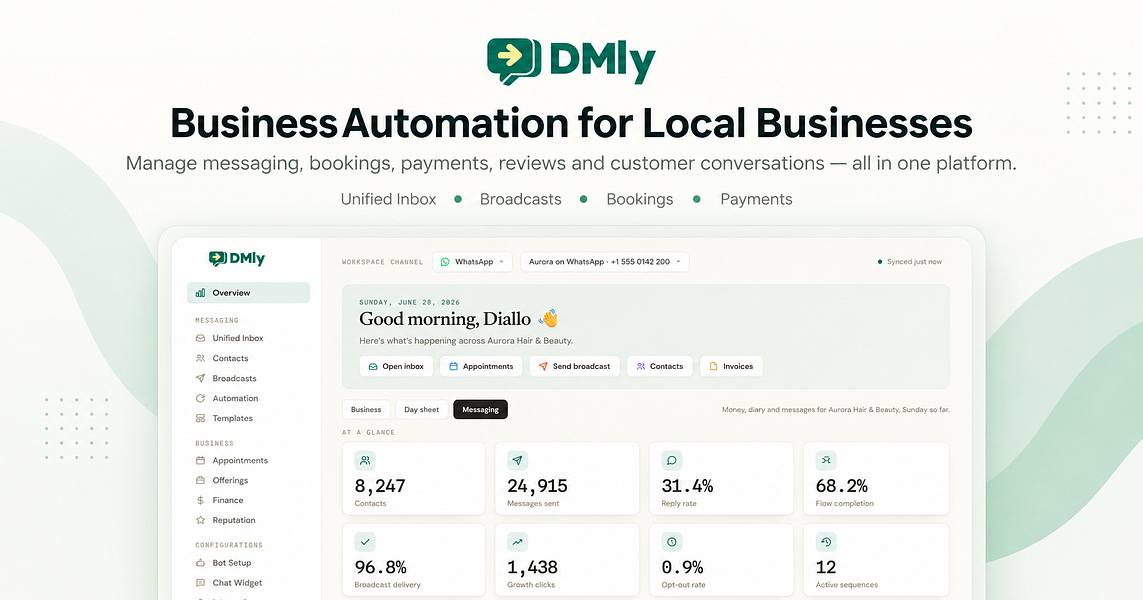Click the 68.2% Flow completion value
Viewport: 1143px width, 600px height.
click(842, 486)
